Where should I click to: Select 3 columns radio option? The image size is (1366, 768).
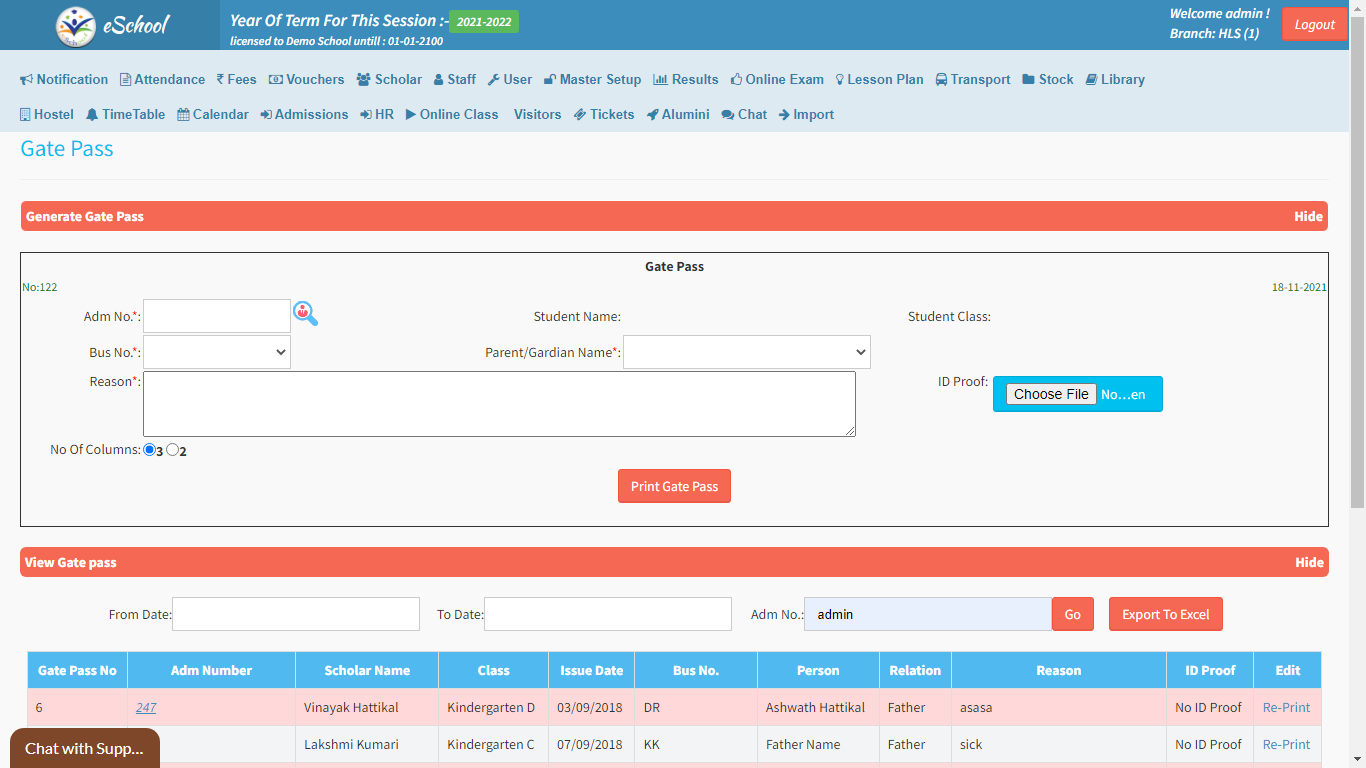(x=150, y=450)
